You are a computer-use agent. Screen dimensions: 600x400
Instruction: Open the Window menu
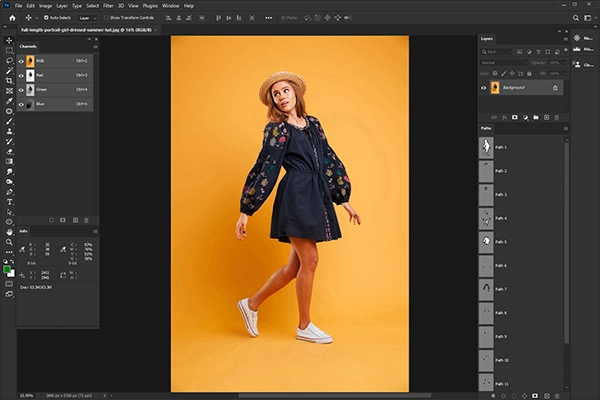(x=171, y=6)
